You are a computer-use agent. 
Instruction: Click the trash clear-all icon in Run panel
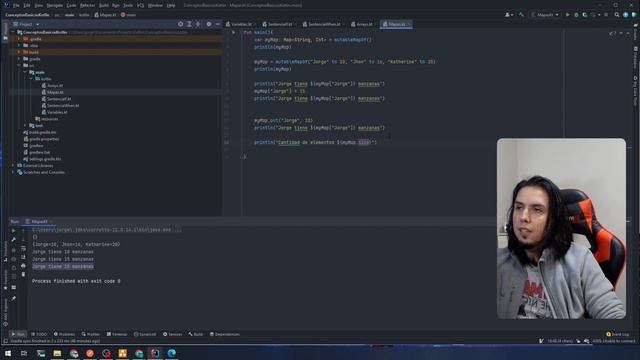(x=23, y=274)
